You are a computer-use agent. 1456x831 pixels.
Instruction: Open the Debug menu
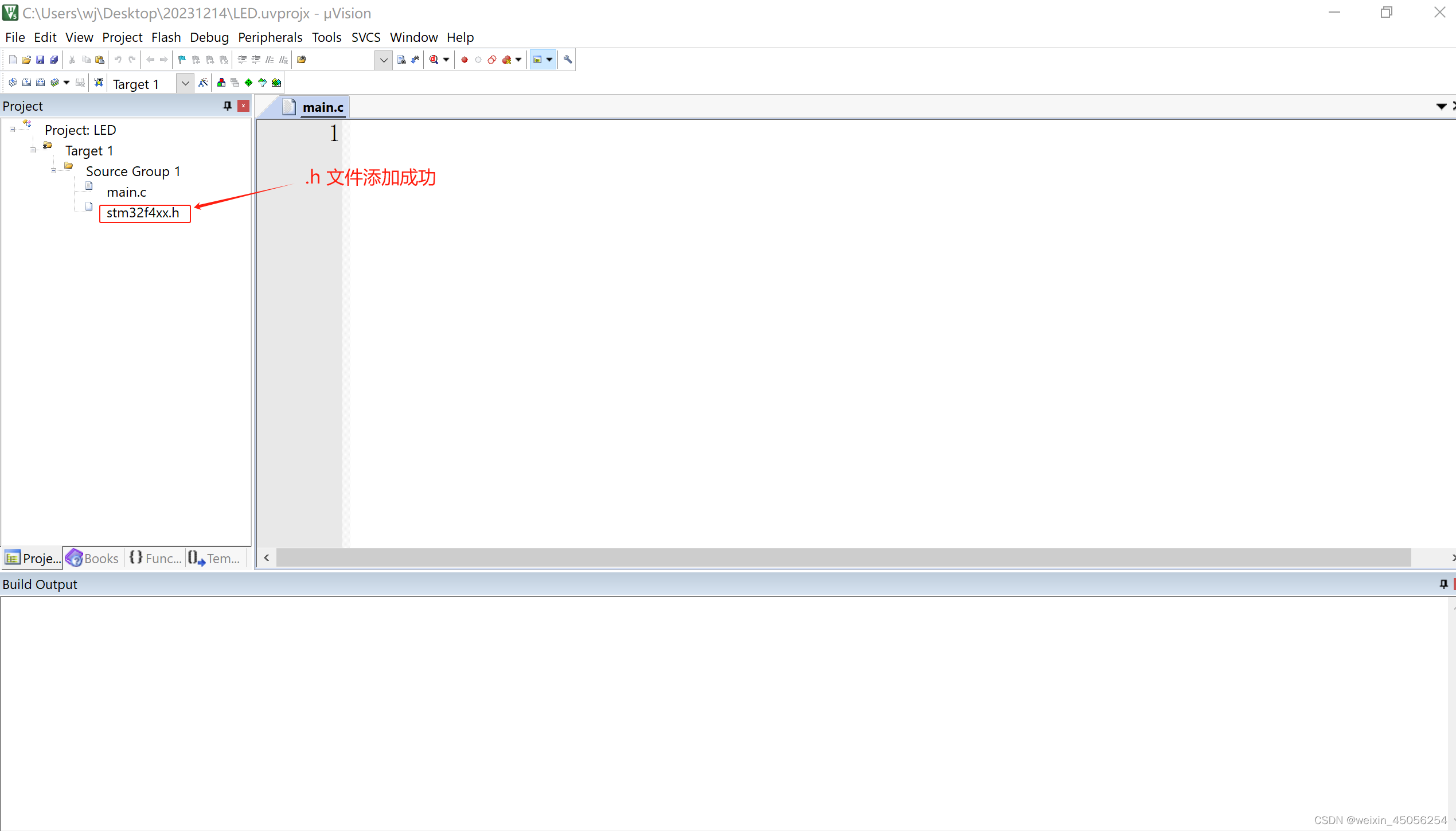tap(209, 37)
